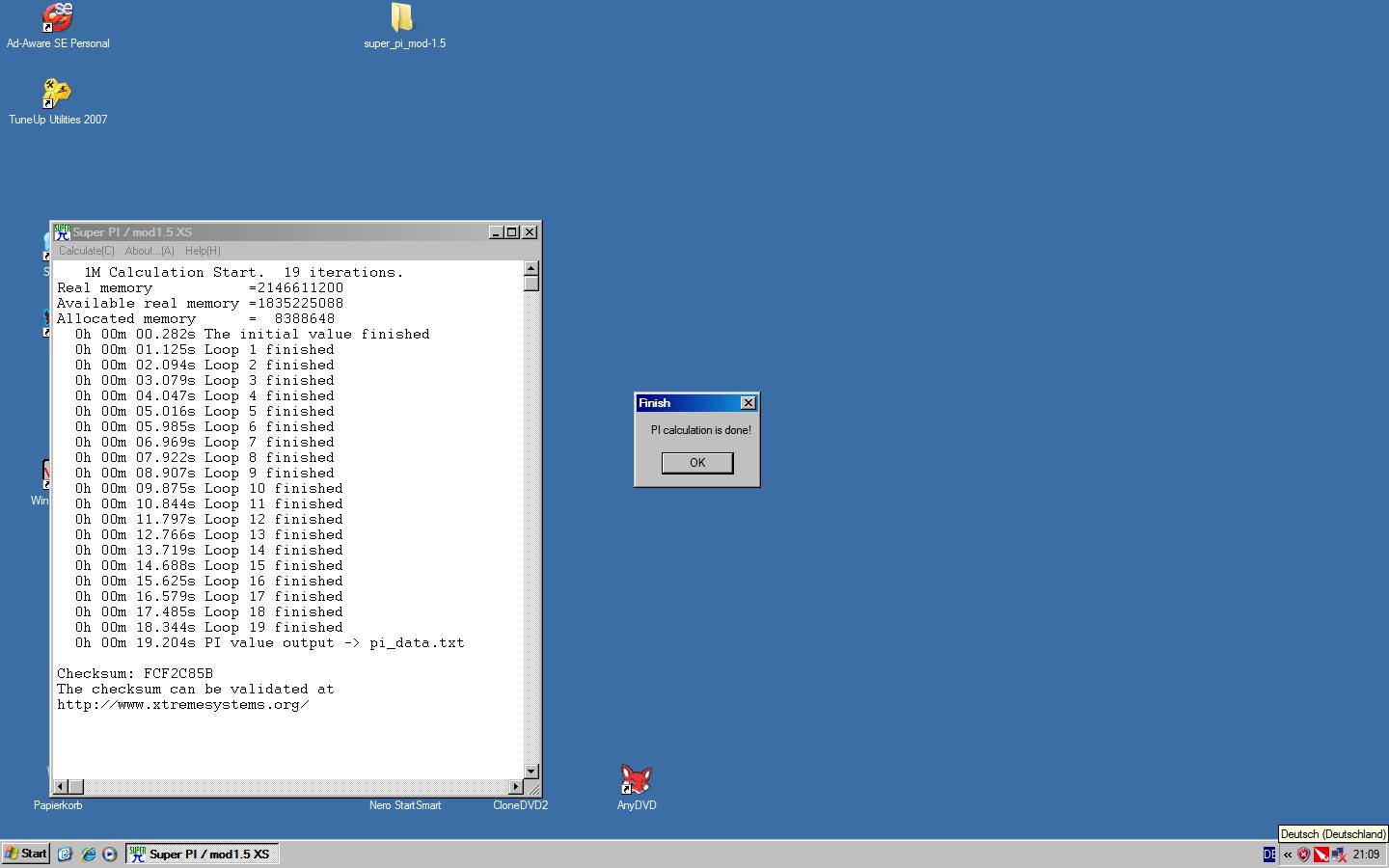Close the Super PI window
1389x868 pixels.
530,232
